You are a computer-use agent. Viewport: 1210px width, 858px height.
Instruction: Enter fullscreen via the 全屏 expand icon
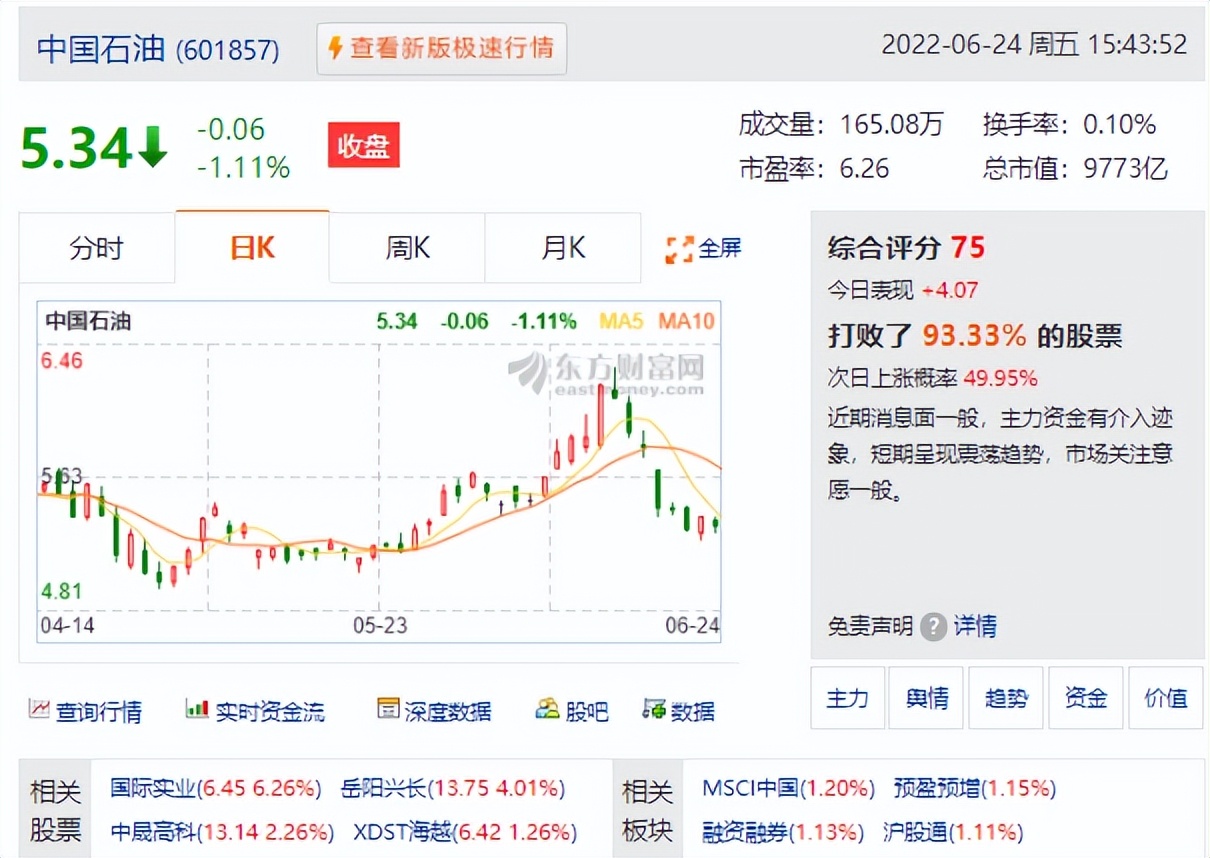coord(682,248)
